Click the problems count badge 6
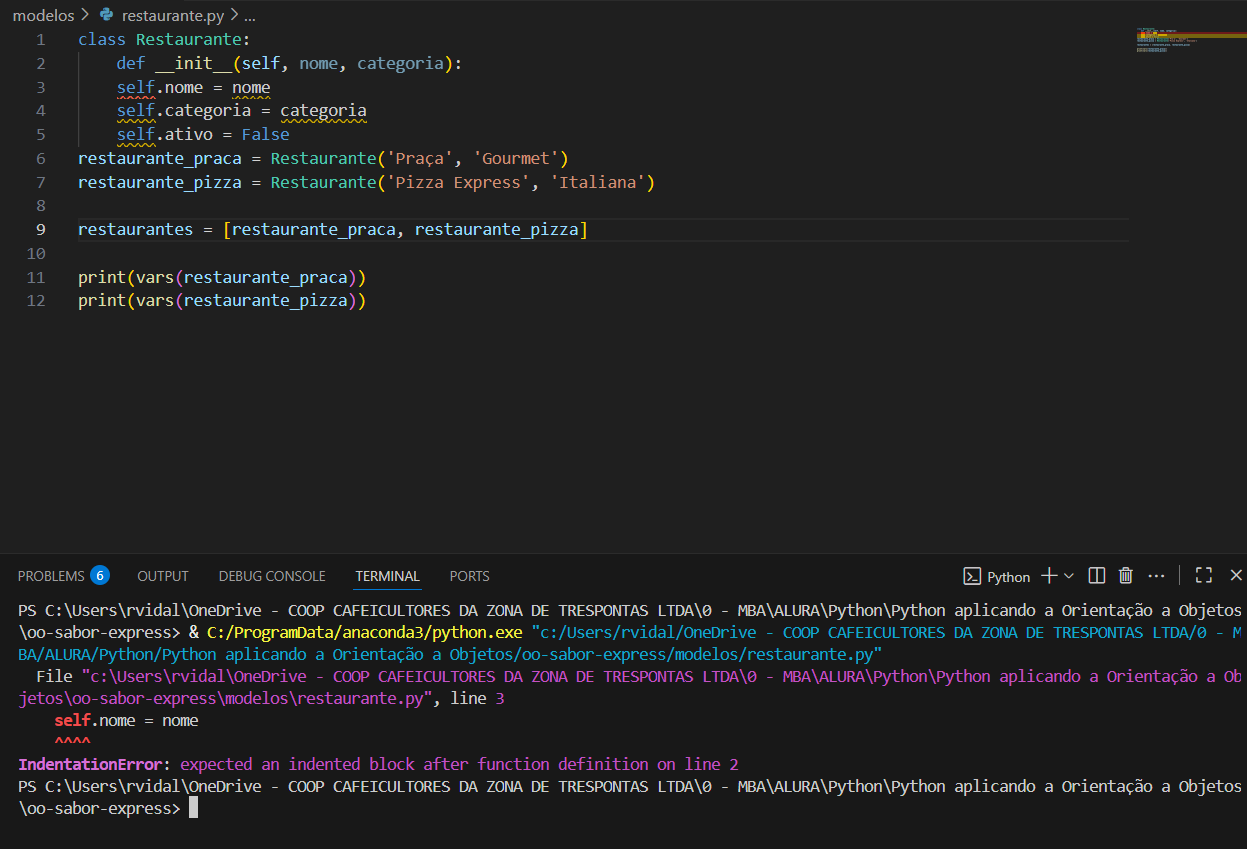1247x849 pixels. 99,575
